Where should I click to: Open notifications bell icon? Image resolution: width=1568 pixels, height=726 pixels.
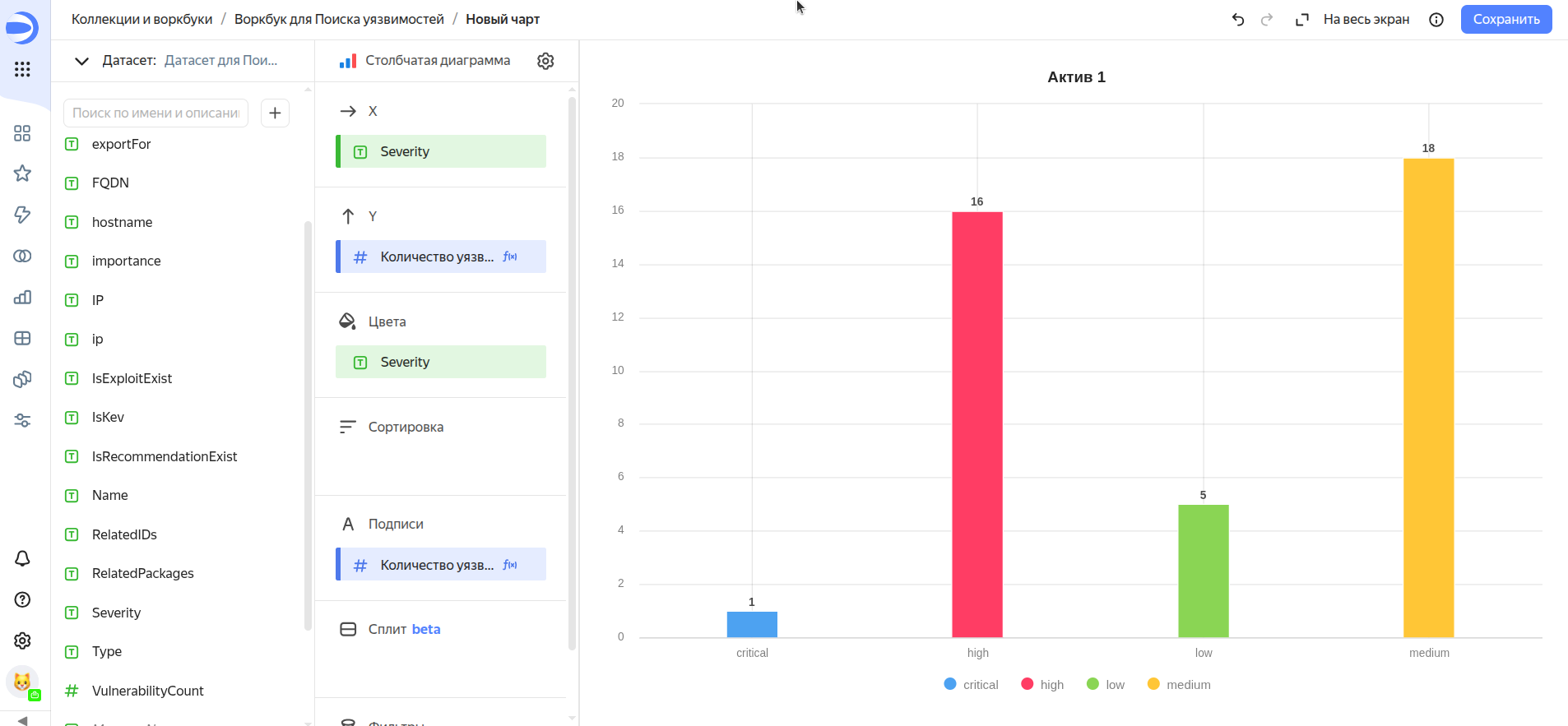tap(22, 559)
